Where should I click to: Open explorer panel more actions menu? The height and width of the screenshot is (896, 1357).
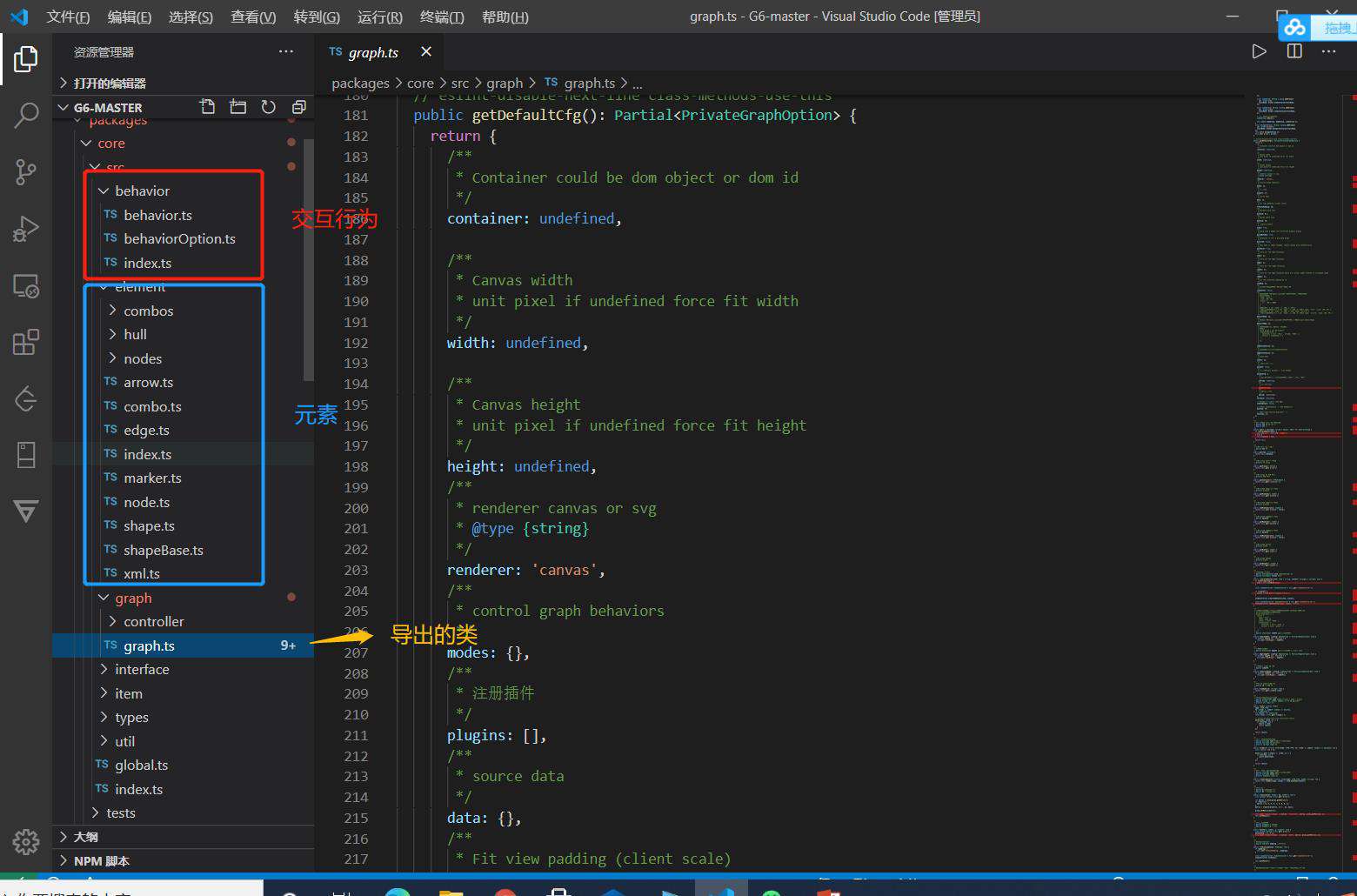(286, 52)
